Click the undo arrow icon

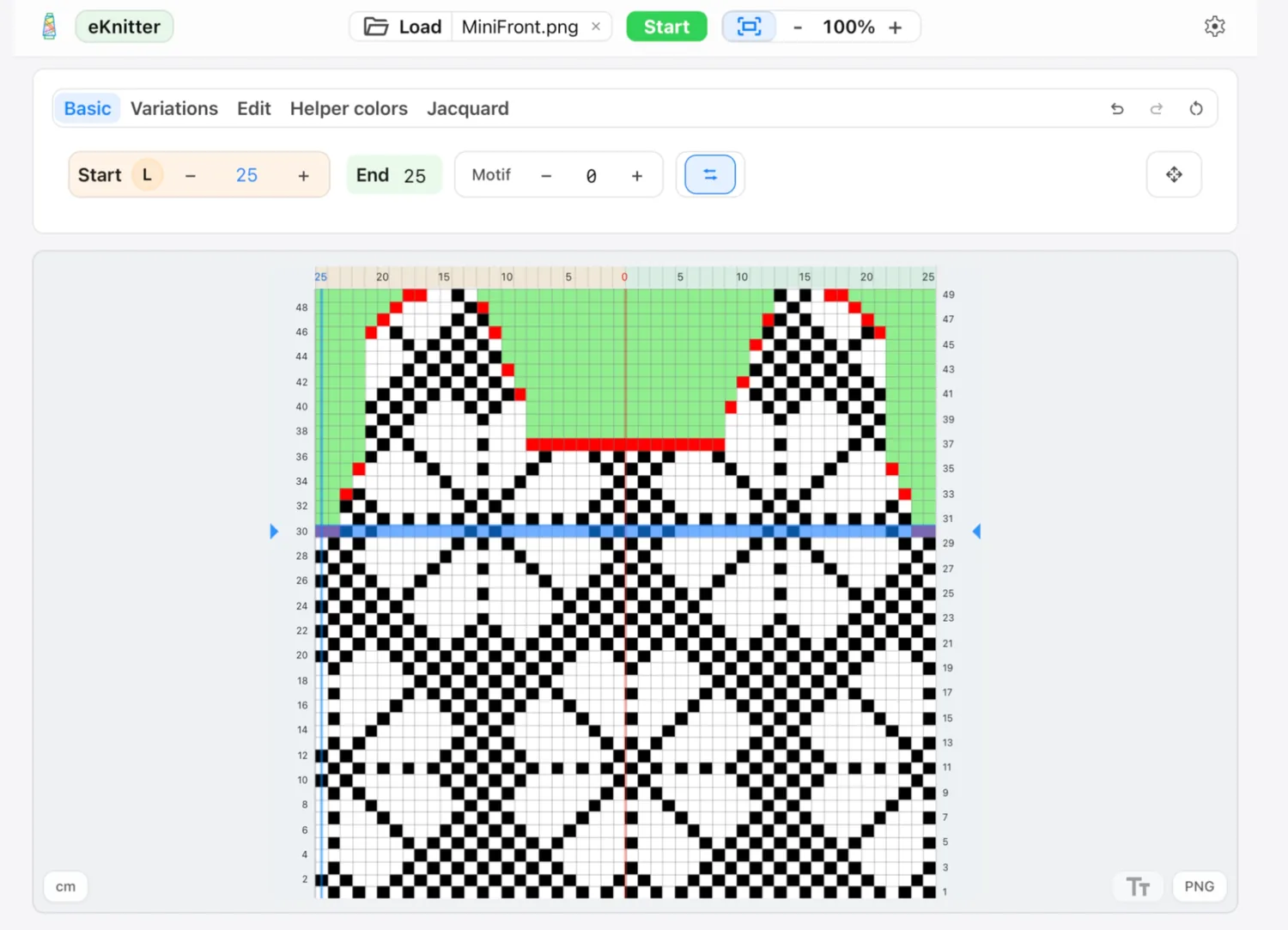(1117, 109)
